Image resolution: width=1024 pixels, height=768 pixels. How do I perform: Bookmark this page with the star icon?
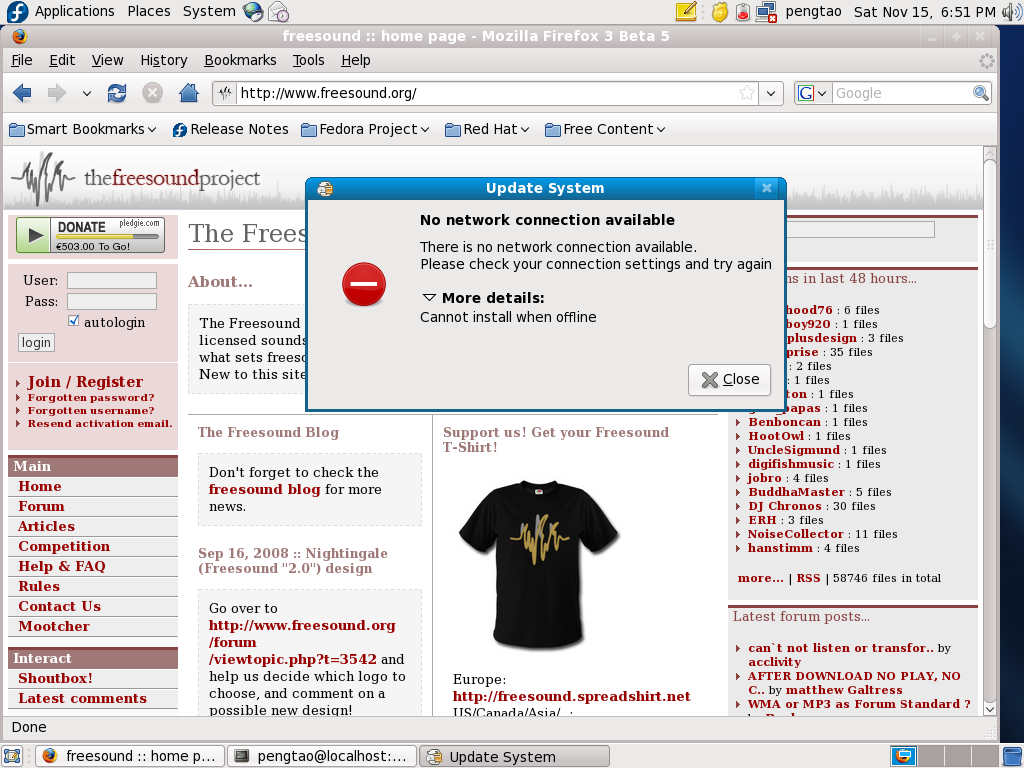tap(747, 93)
